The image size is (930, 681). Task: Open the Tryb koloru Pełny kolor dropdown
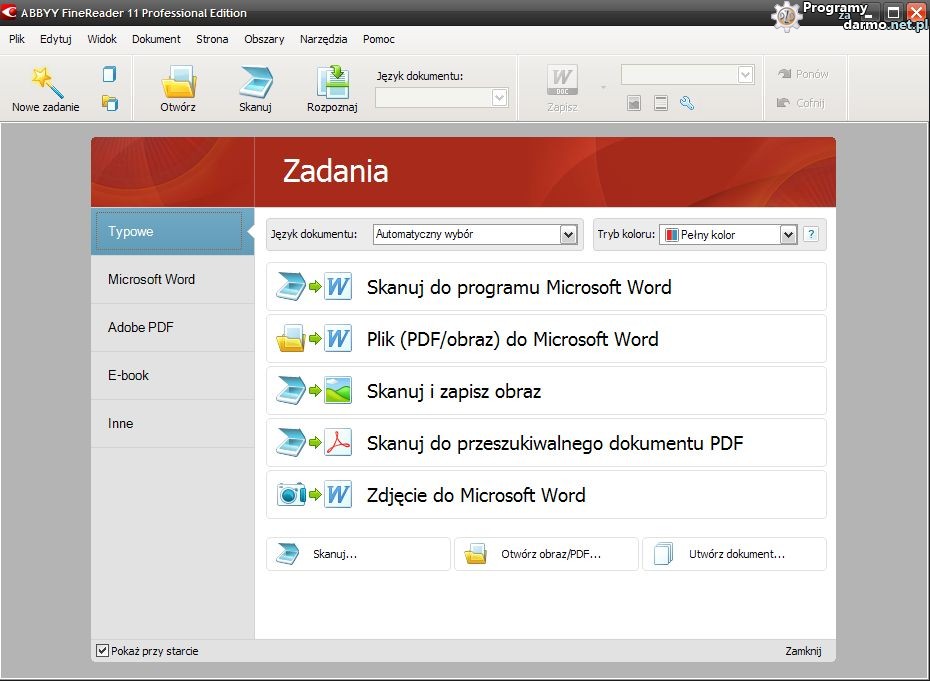tap(788, 235)
